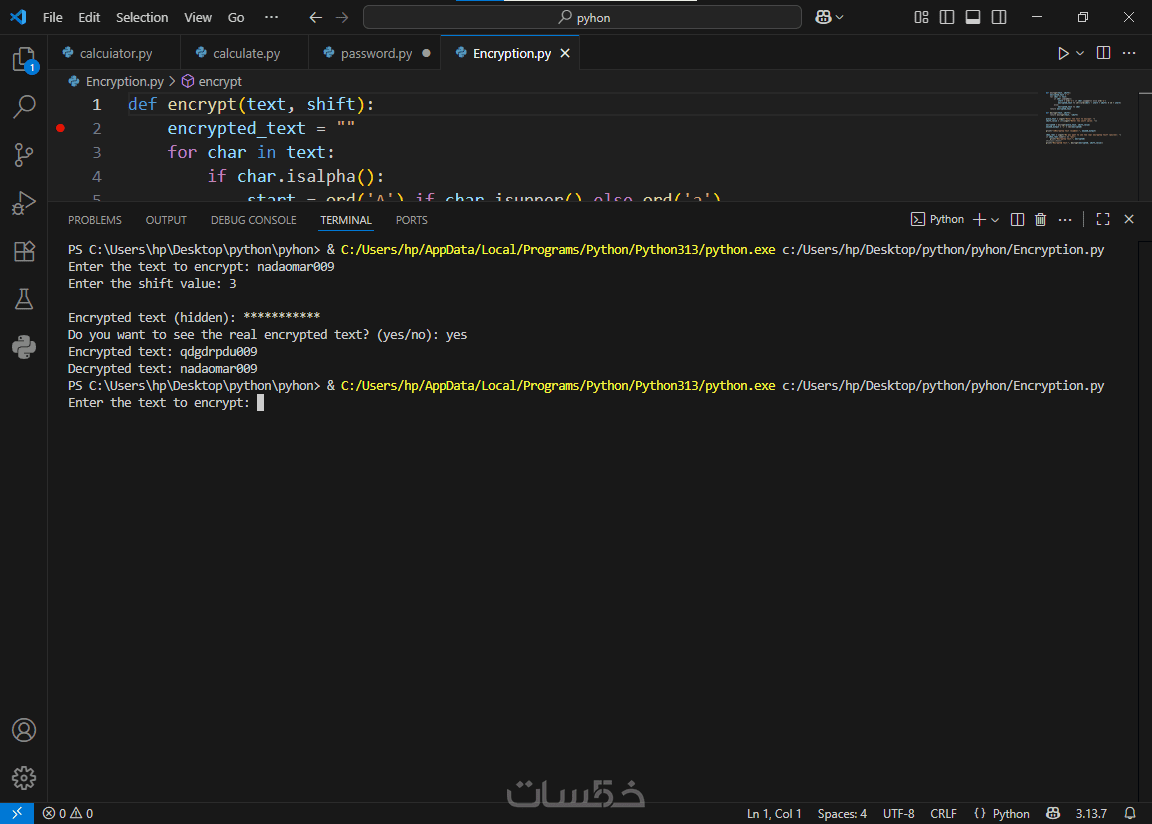Screen dimensions: 1152x824
Task: Open the Search view in activity bar
Action: (x=24, y=106)
